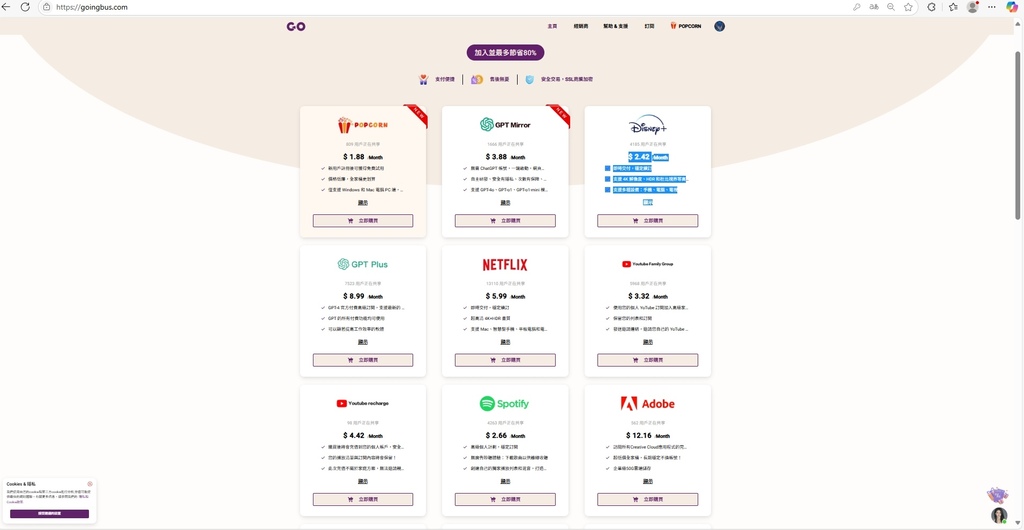The width and height of the screenshot is (1024, 530).
Task: Click the Youtube Family Group logo
Action: pyautogui.click(x=647, y=264)
